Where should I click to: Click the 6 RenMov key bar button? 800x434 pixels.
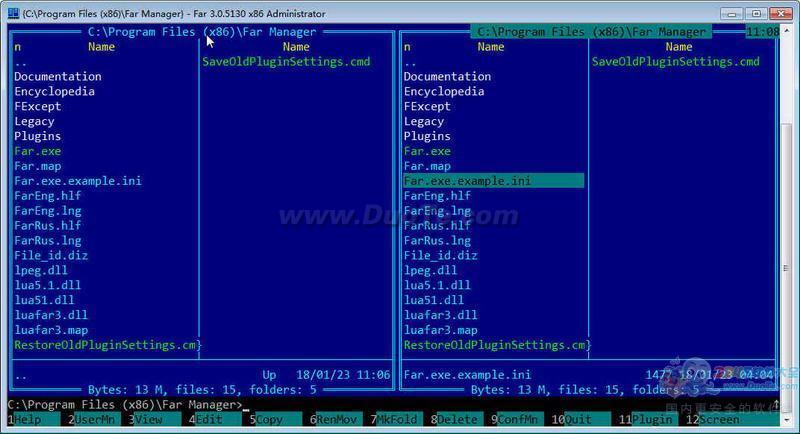point(335,419)
